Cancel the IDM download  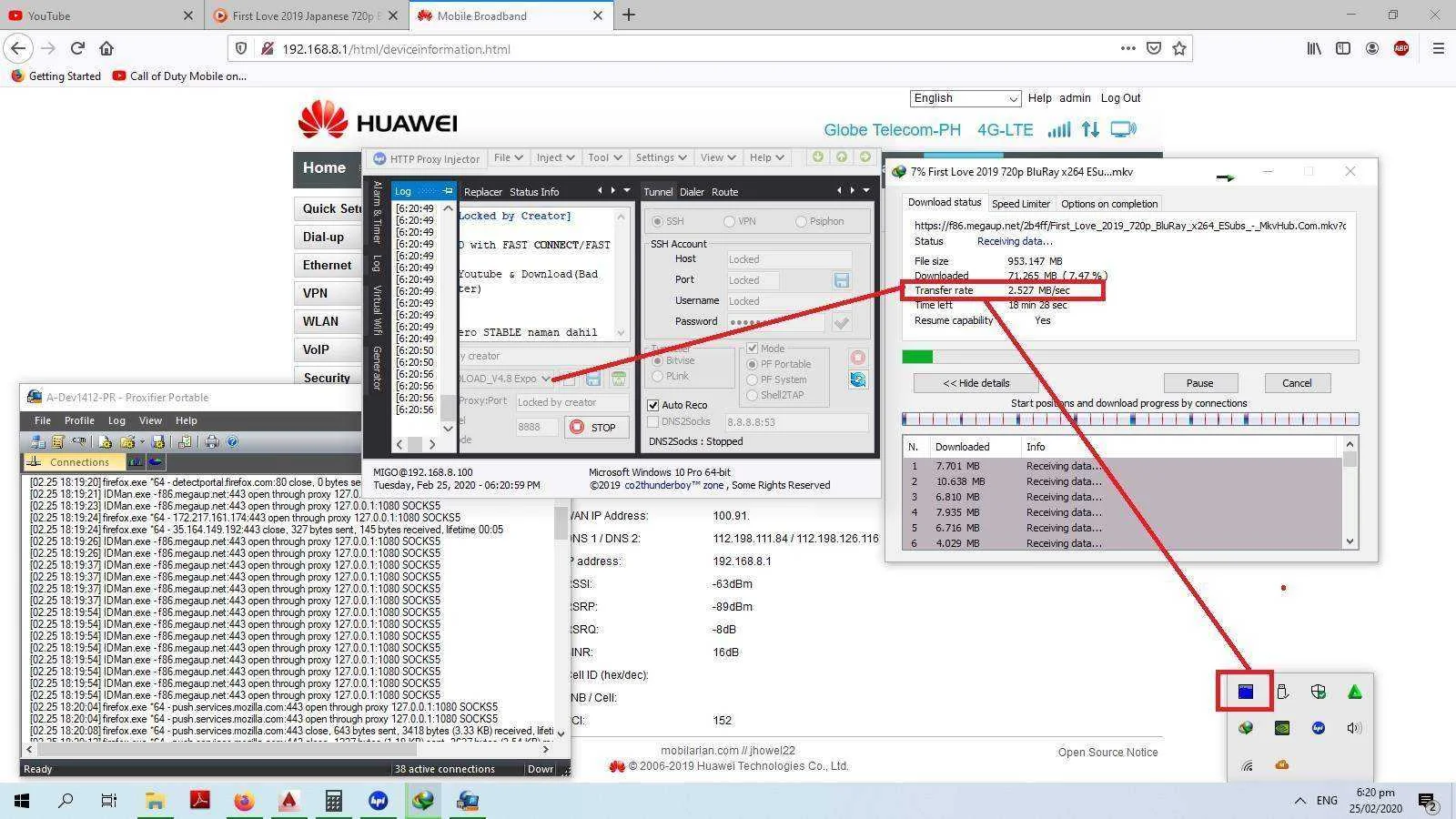coord(1297,383)
